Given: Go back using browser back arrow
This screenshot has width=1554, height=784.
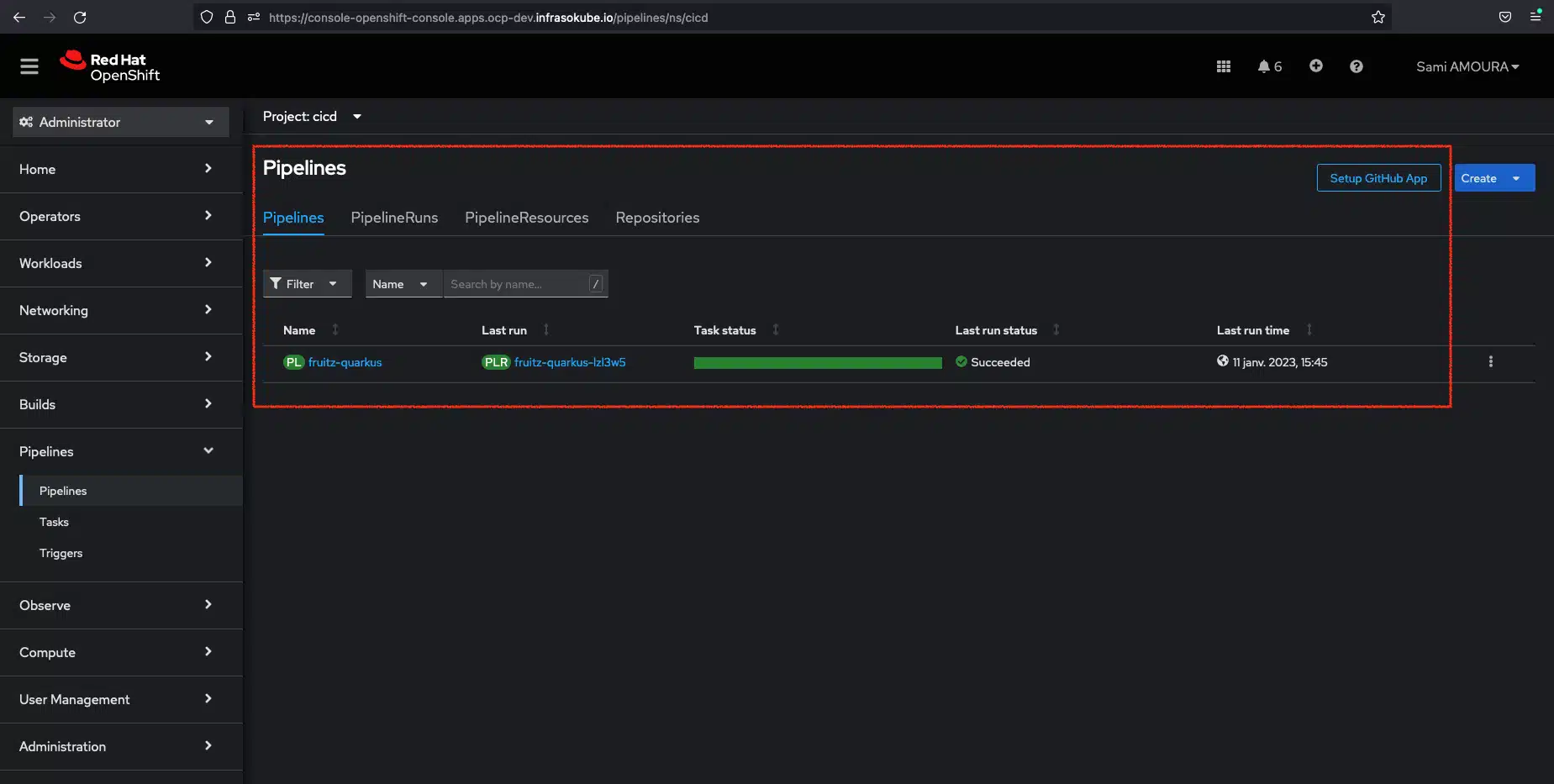Looking at the screenshot, I should pyautogui.click(x=19, y=17).
